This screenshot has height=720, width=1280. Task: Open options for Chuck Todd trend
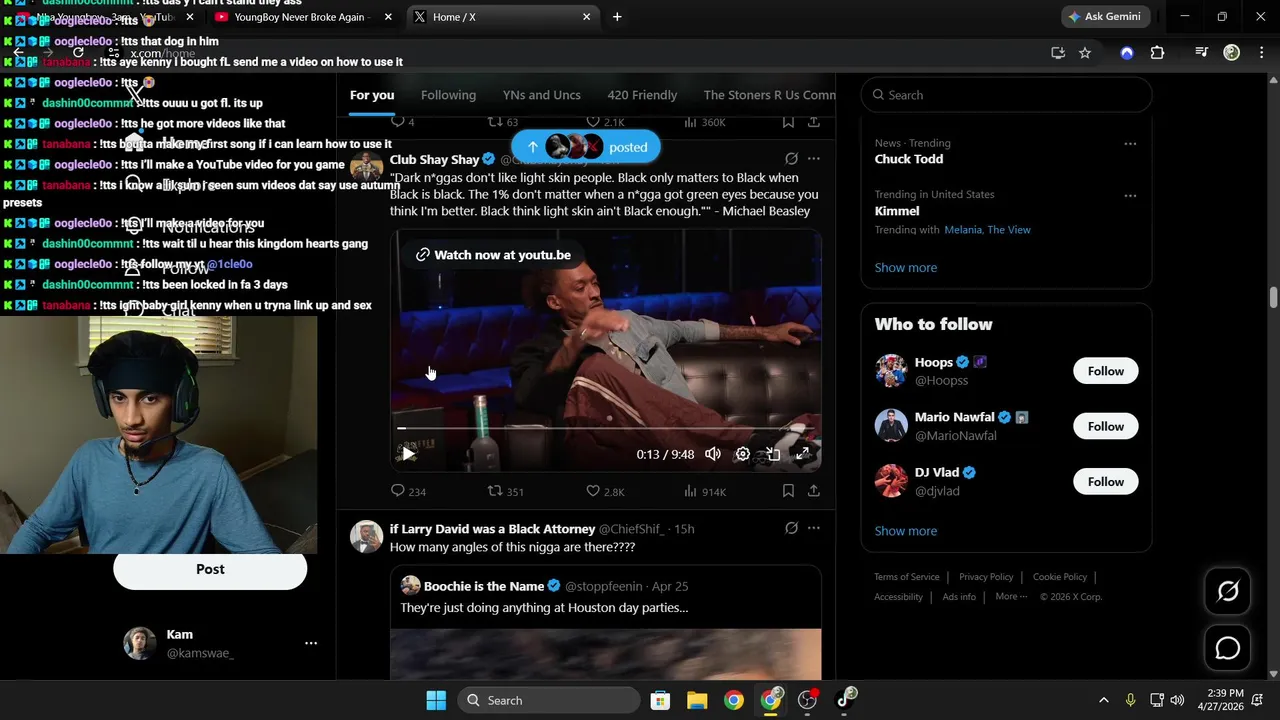tap(1130, 144)
